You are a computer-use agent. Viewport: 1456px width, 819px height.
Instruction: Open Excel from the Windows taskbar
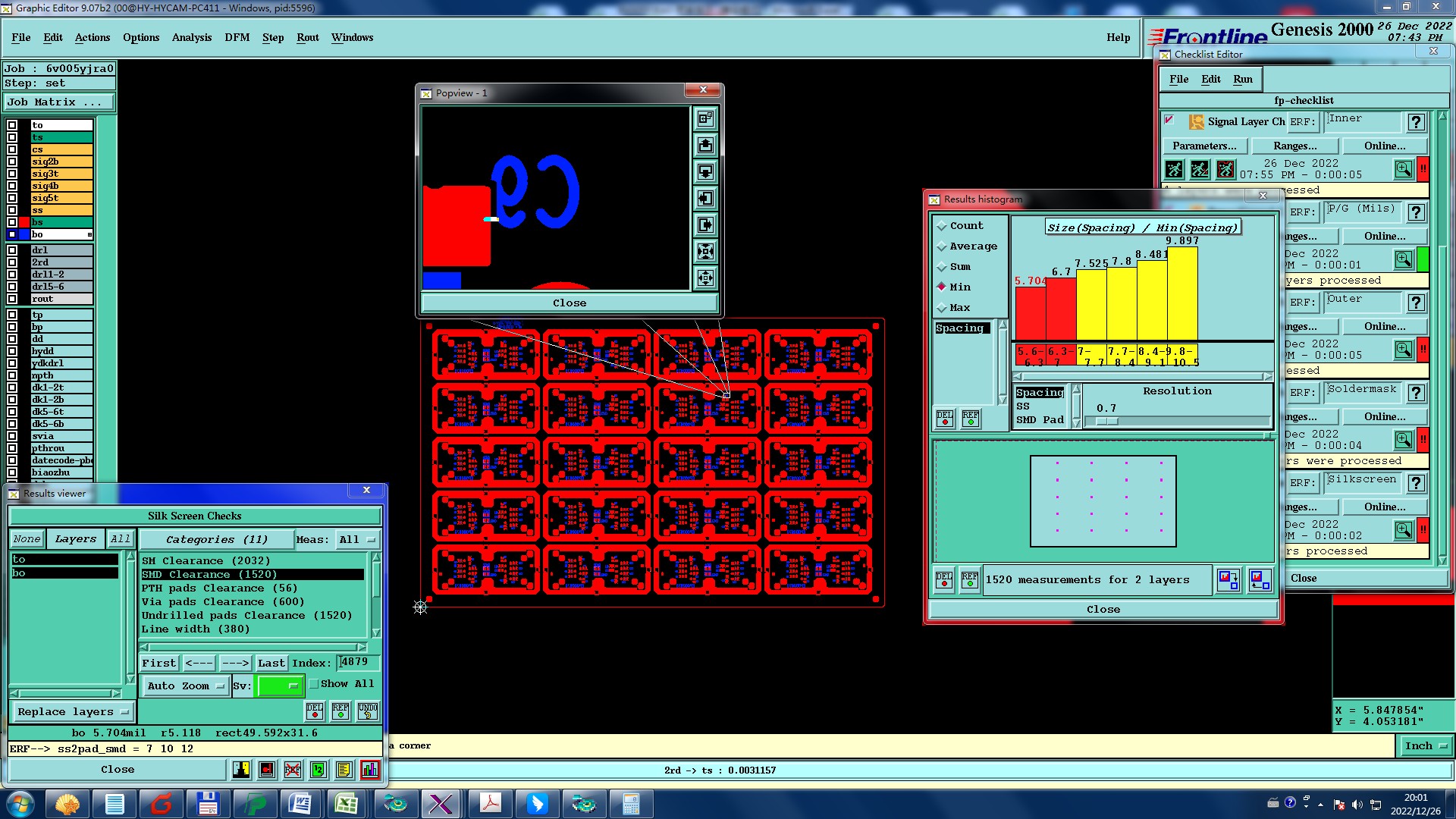[347, 804]
